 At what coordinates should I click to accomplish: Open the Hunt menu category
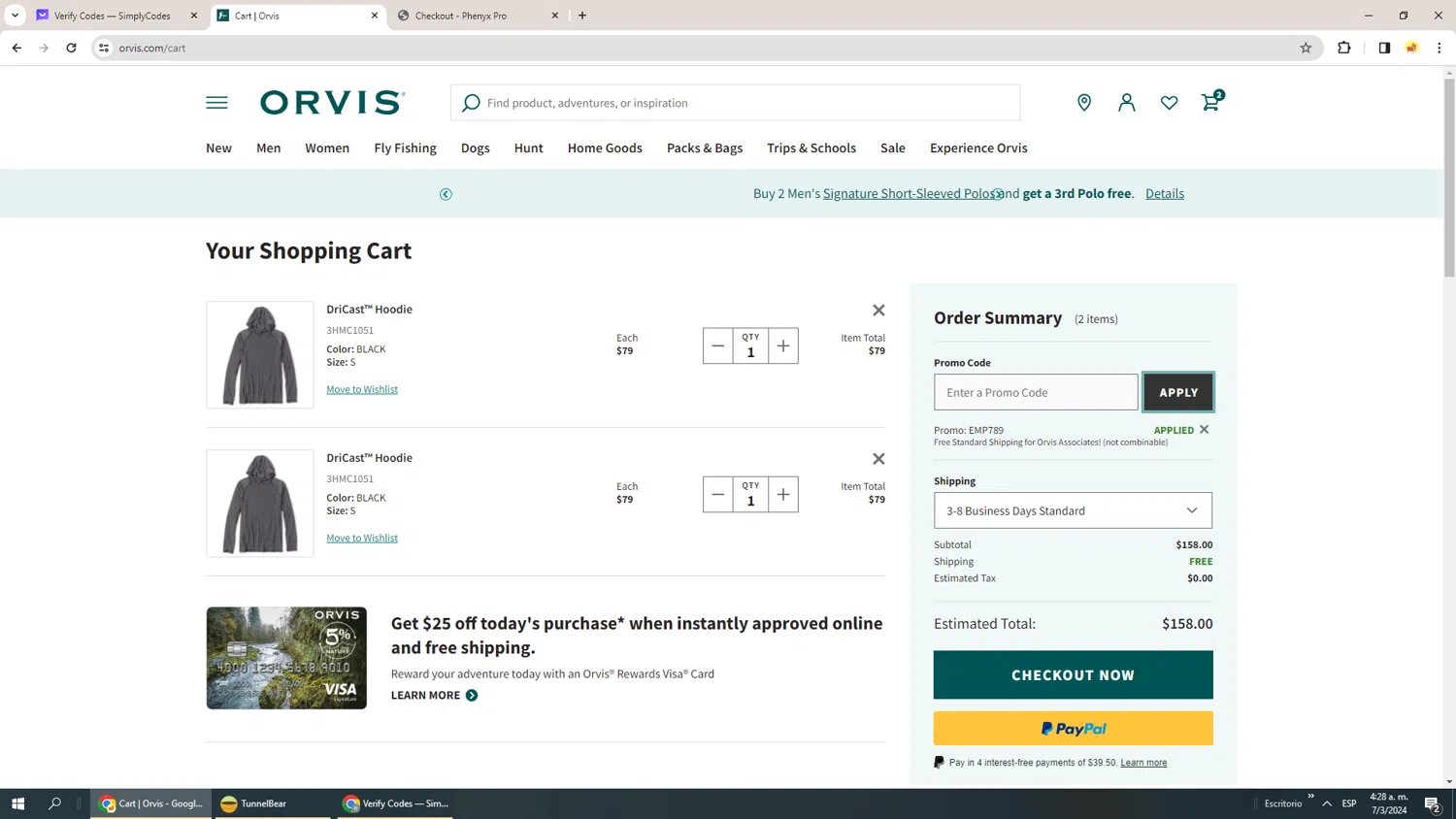[529, 148]
